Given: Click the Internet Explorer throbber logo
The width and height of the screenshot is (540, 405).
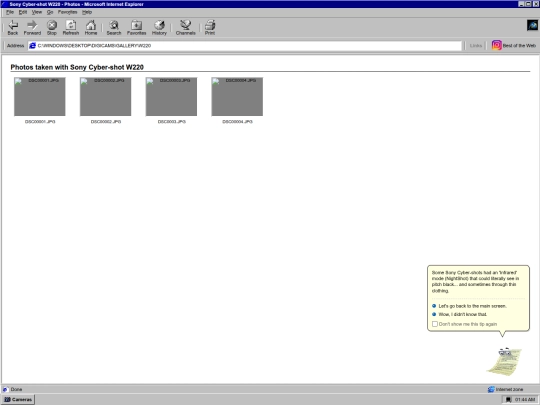Looking at the screenshot, I should tap(532, 25).
